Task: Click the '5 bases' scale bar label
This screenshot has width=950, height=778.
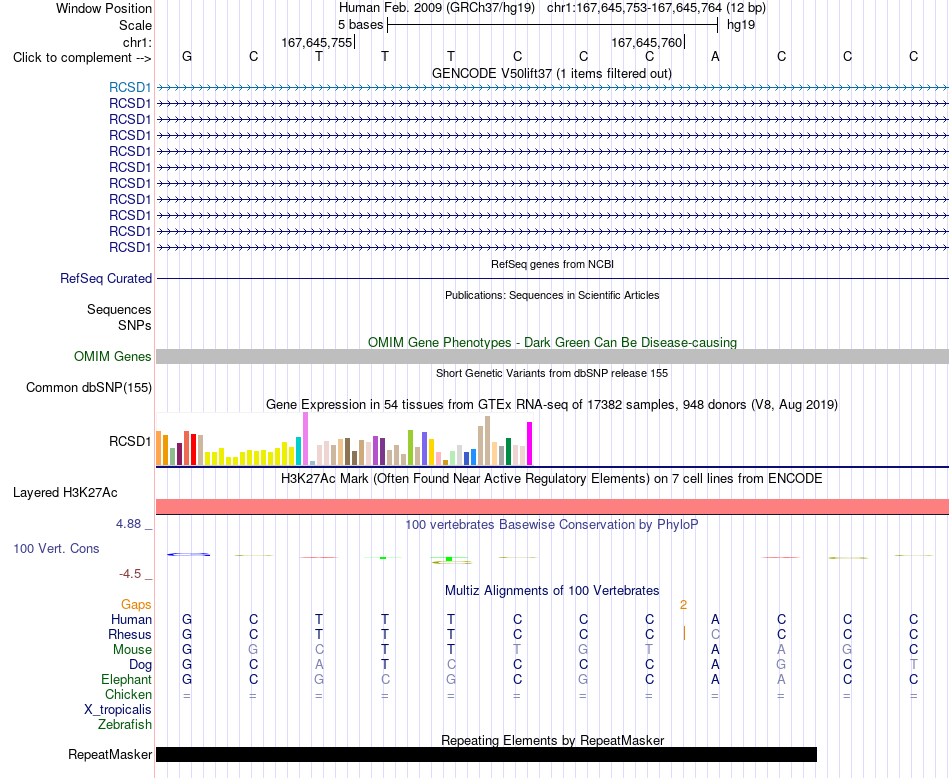Action: [x=360, y=25]
